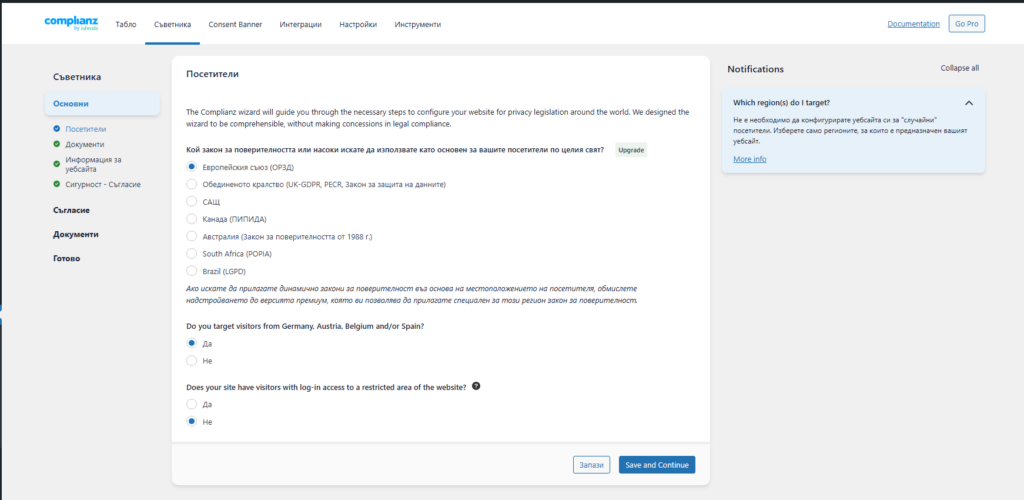1024x500 pixels.
Task: Open the Настройки tab
Action: click(358, 24)
